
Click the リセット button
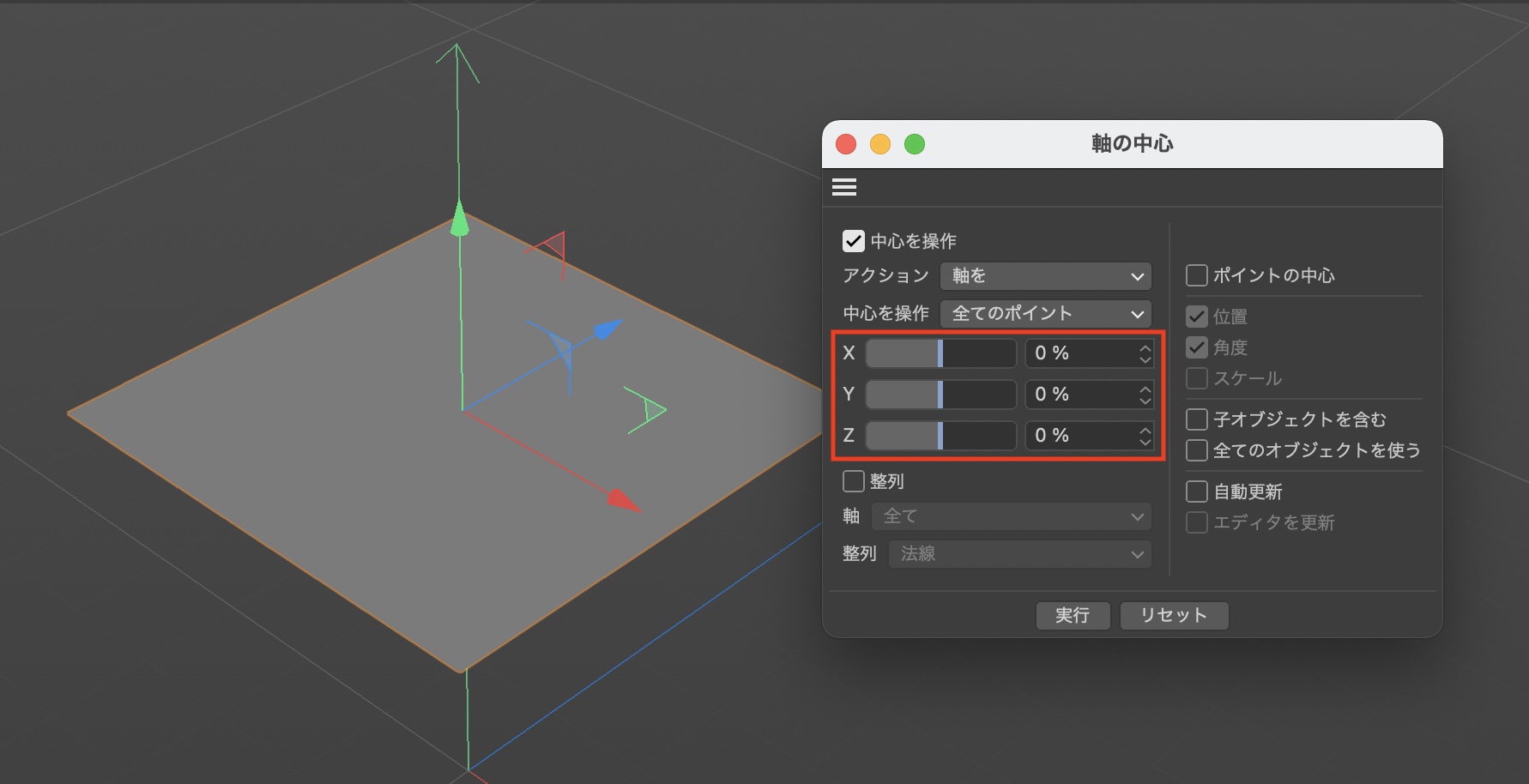tap(1174, 615)
